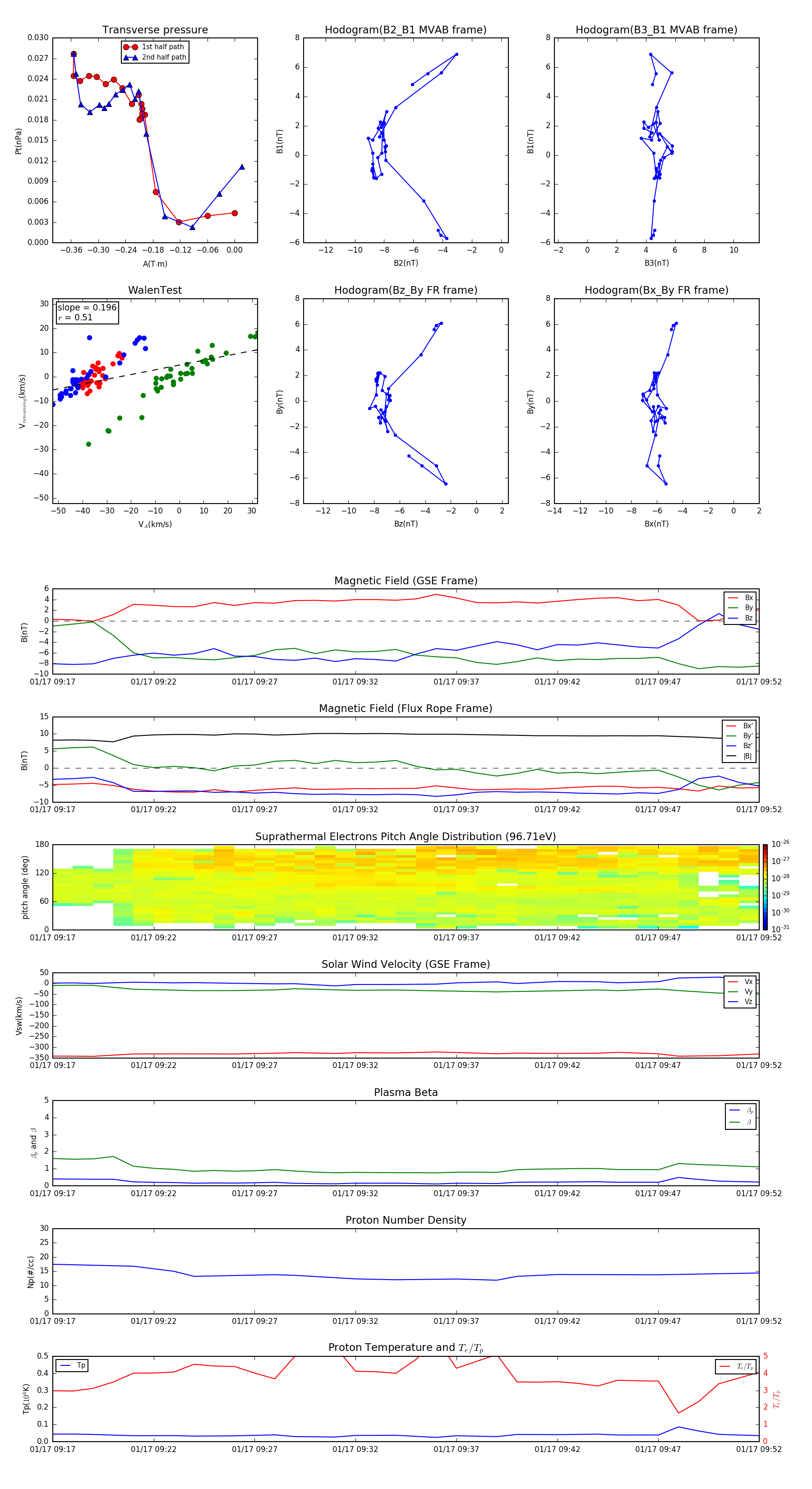Click 'Tp' legend entry in temperature plot

72,1365
